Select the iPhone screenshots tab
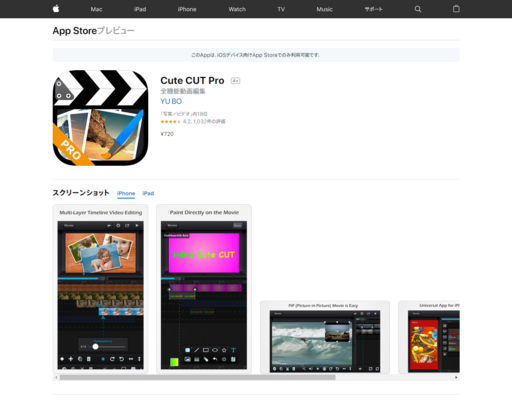This screenshot has width=512, height=400. click(x=126, y=193)
